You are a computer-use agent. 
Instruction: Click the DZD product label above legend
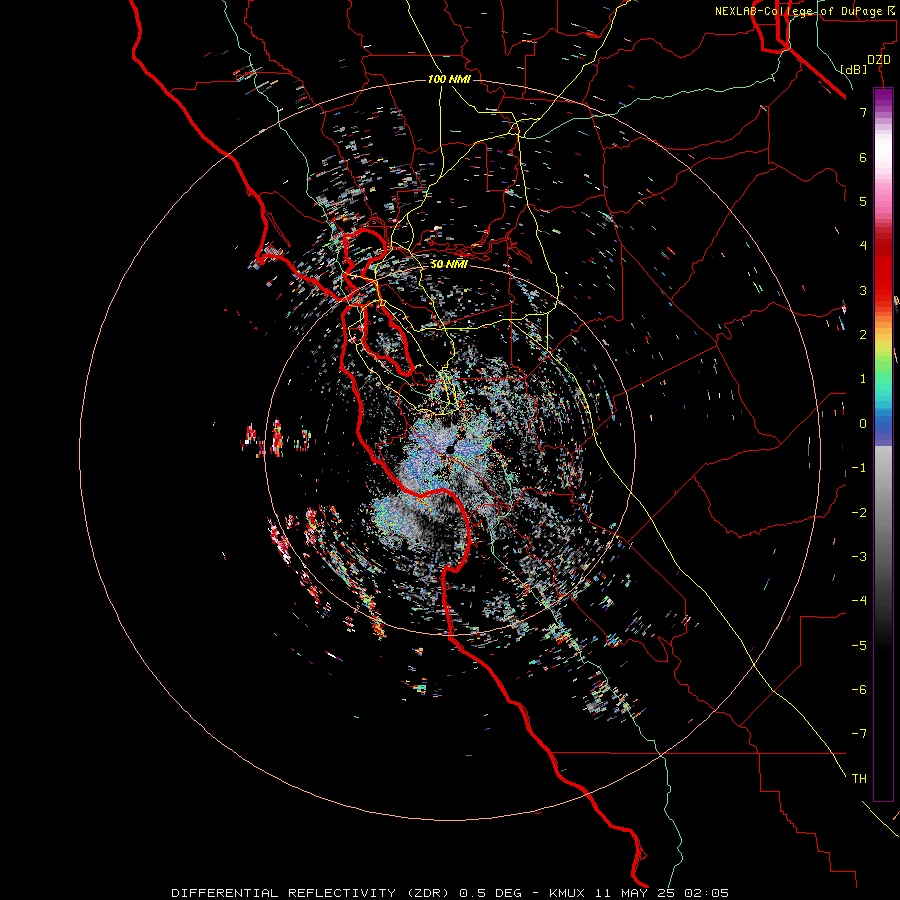[879, 60]
